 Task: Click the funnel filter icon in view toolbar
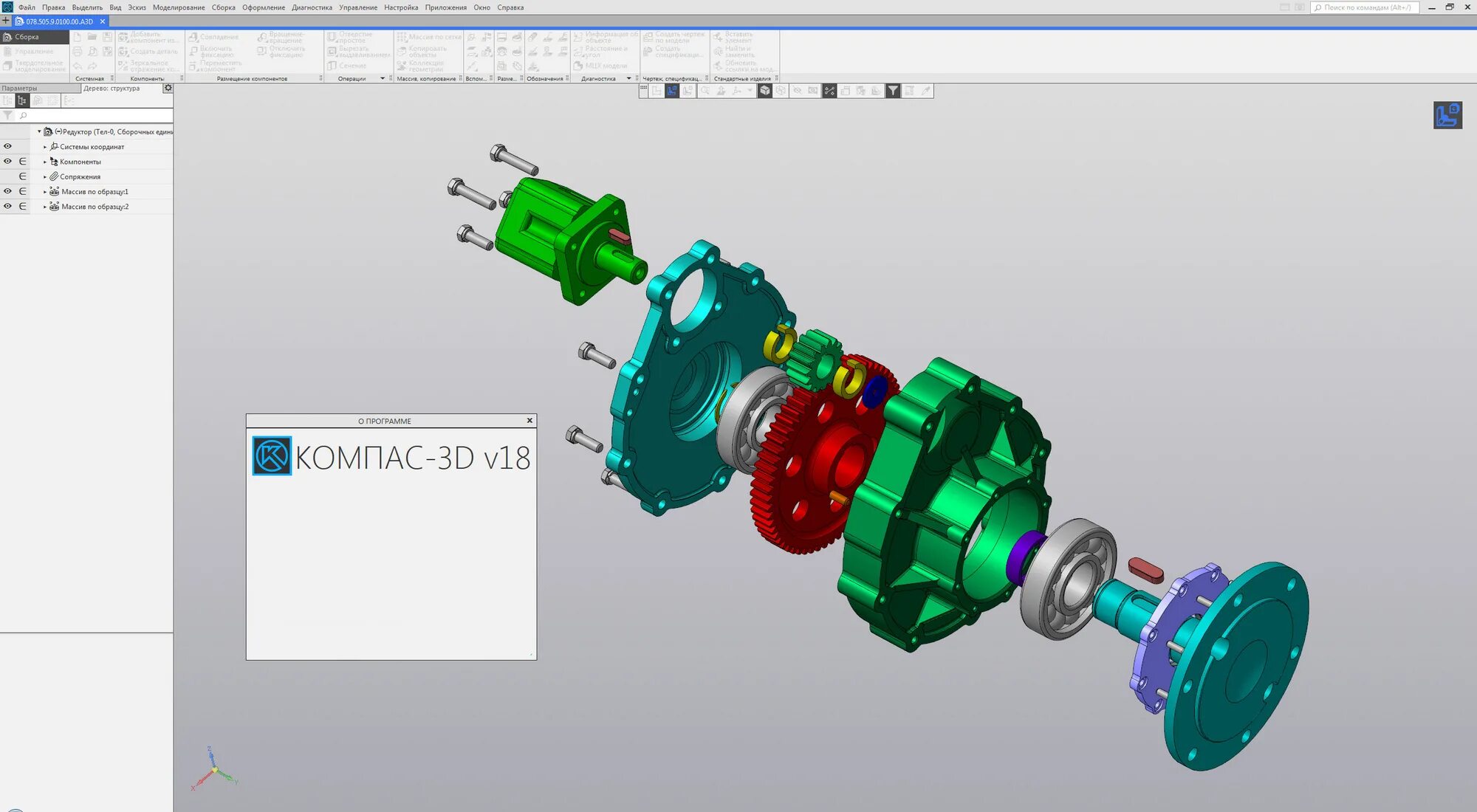[893, 91]
